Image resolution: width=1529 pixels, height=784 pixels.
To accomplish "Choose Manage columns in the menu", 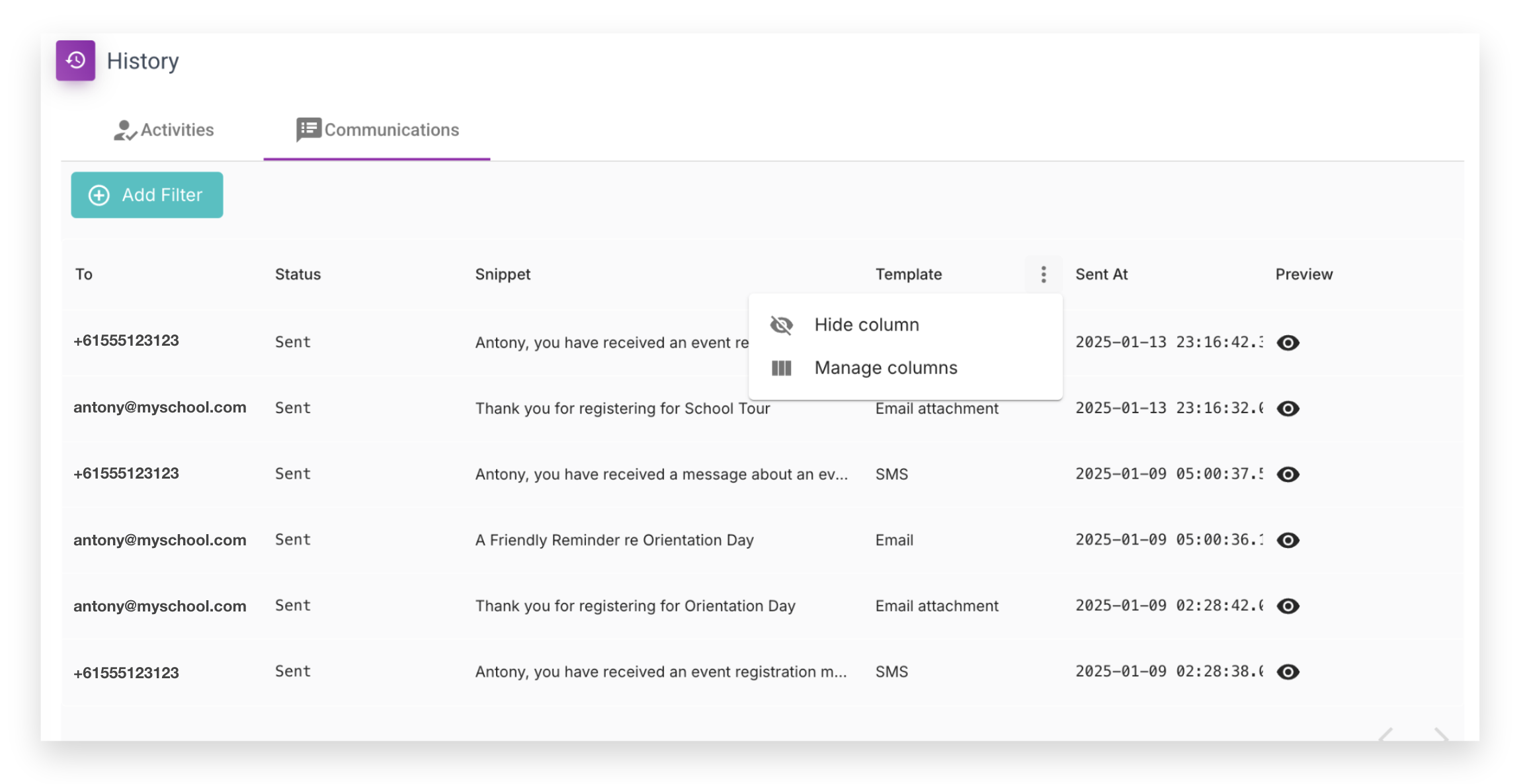I will coord(886,368).
